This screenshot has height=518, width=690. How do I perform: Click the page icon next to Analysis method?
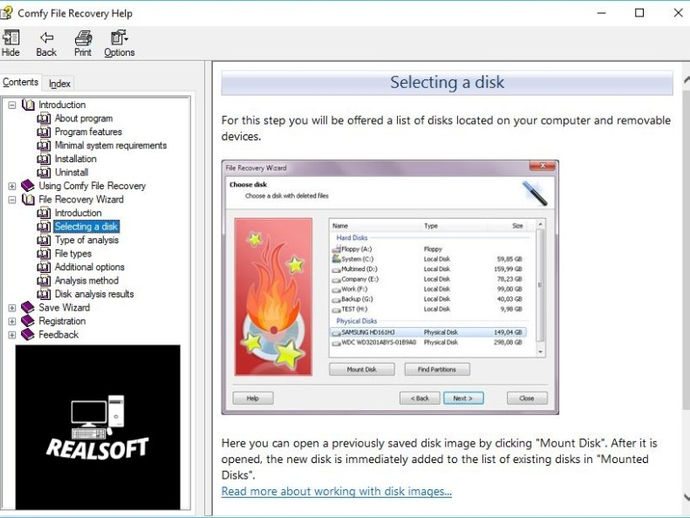pyautogui.click(x=44, y=281)
